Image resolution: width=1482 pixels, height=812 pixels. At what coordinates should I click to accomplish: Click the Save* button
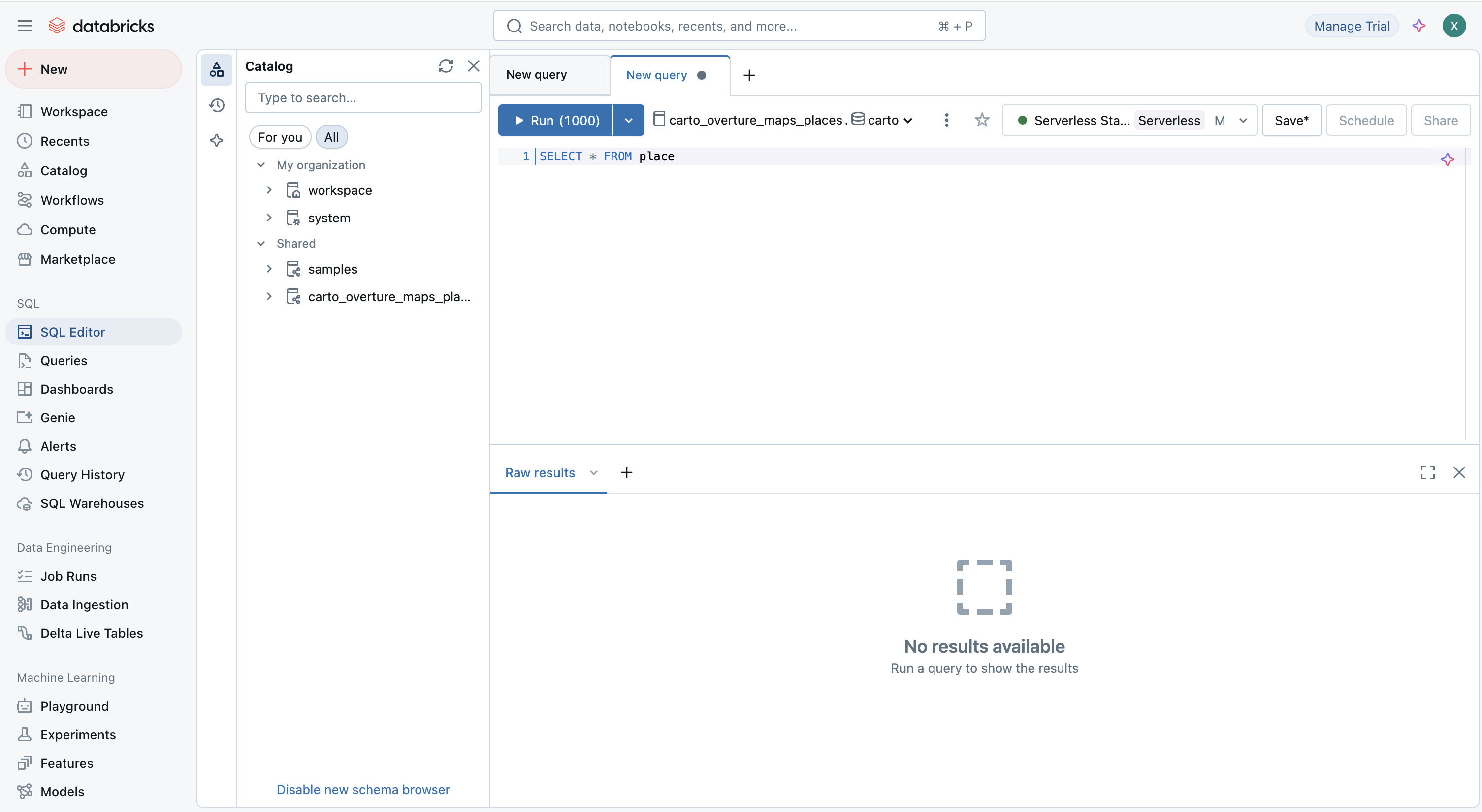tap(1291, 120)
